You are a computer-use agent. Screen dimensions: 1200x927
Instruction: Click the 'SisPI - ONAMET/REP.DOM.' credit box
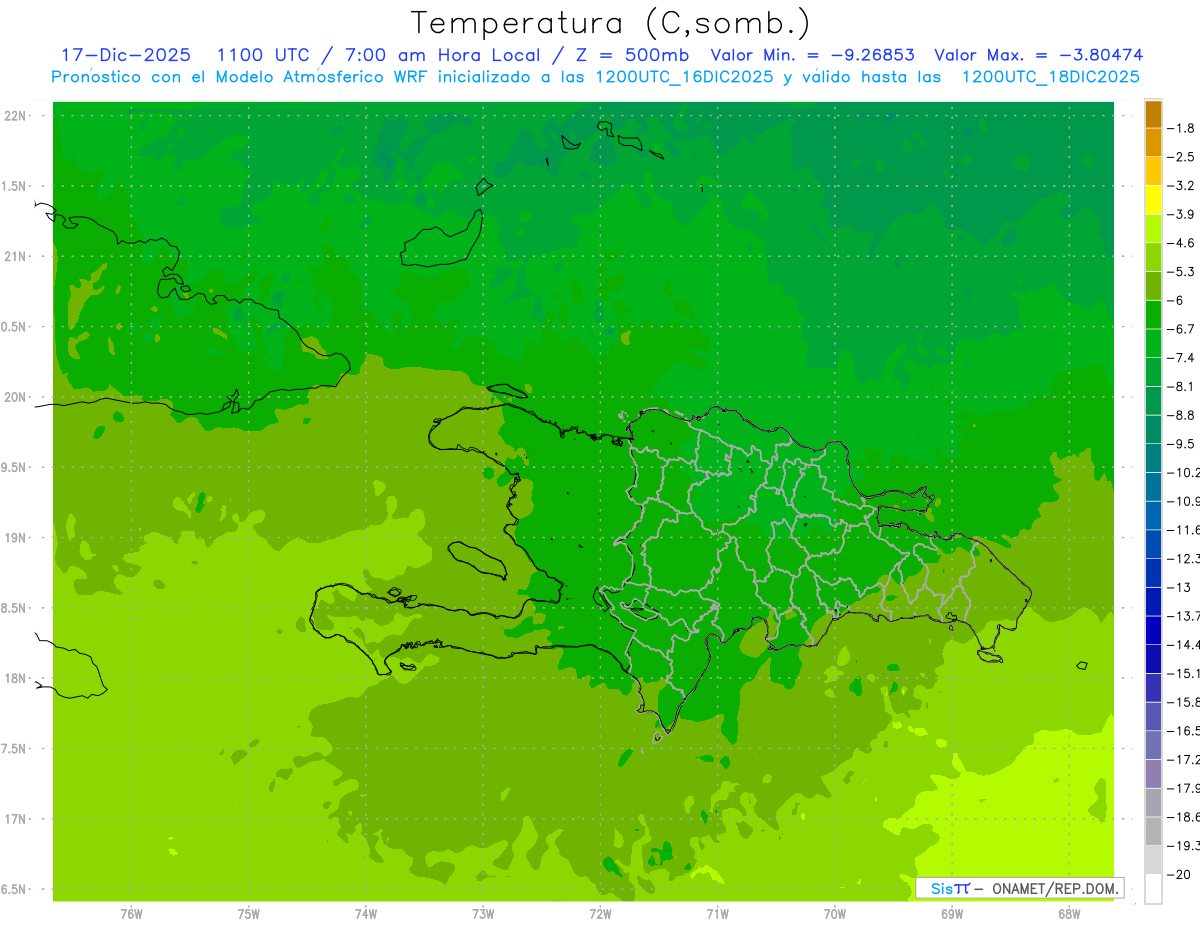(1019, 888)
